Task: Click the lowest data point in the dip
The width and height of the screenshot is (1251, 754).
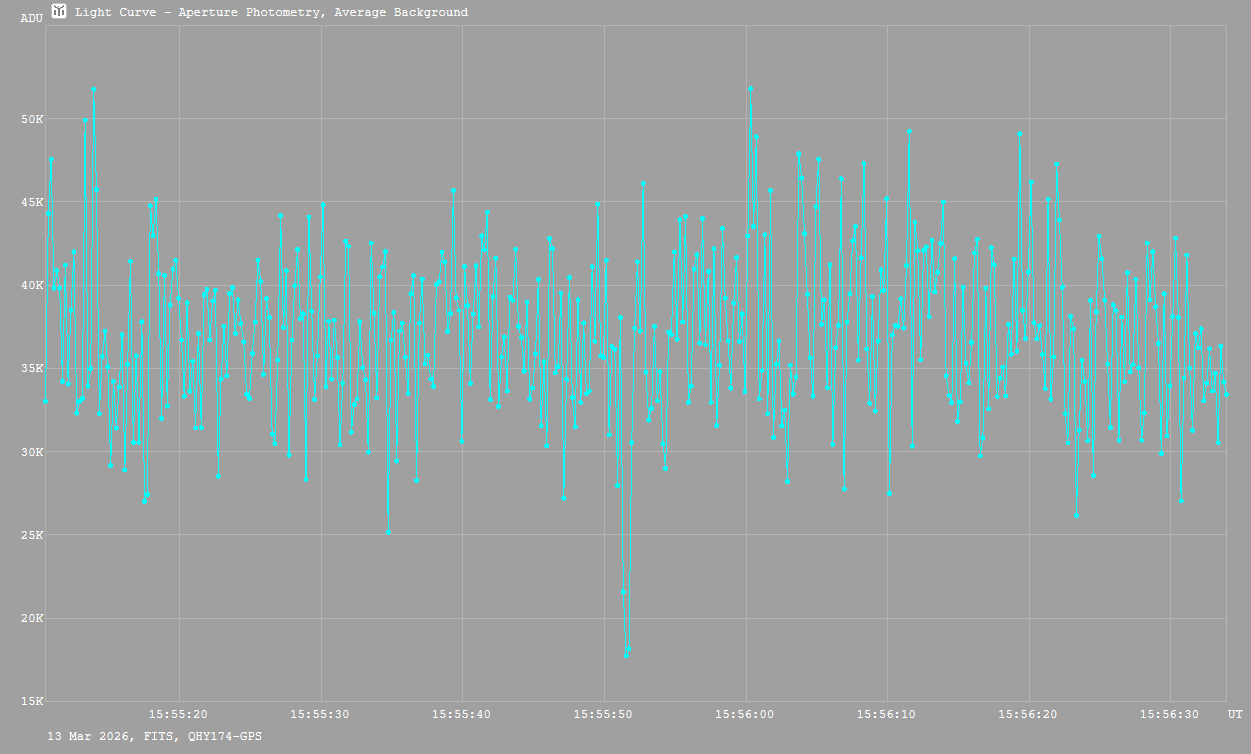Action: pyautogui.click(x=626, y=655)
